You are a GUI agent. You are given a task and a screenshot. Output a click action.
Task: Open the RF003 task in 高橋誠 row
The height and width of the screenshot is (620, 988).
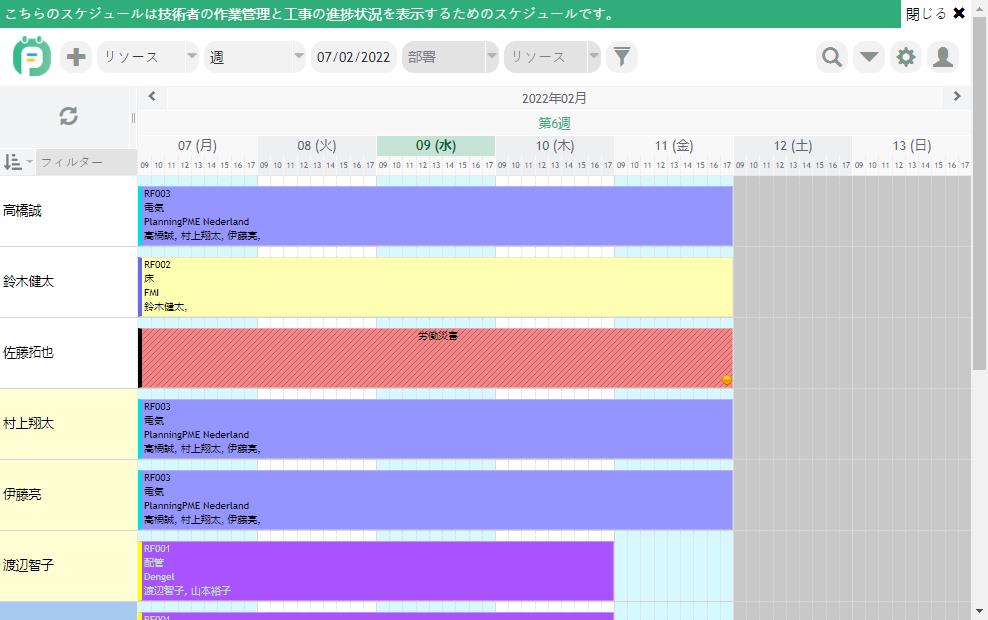click(435, 215)
